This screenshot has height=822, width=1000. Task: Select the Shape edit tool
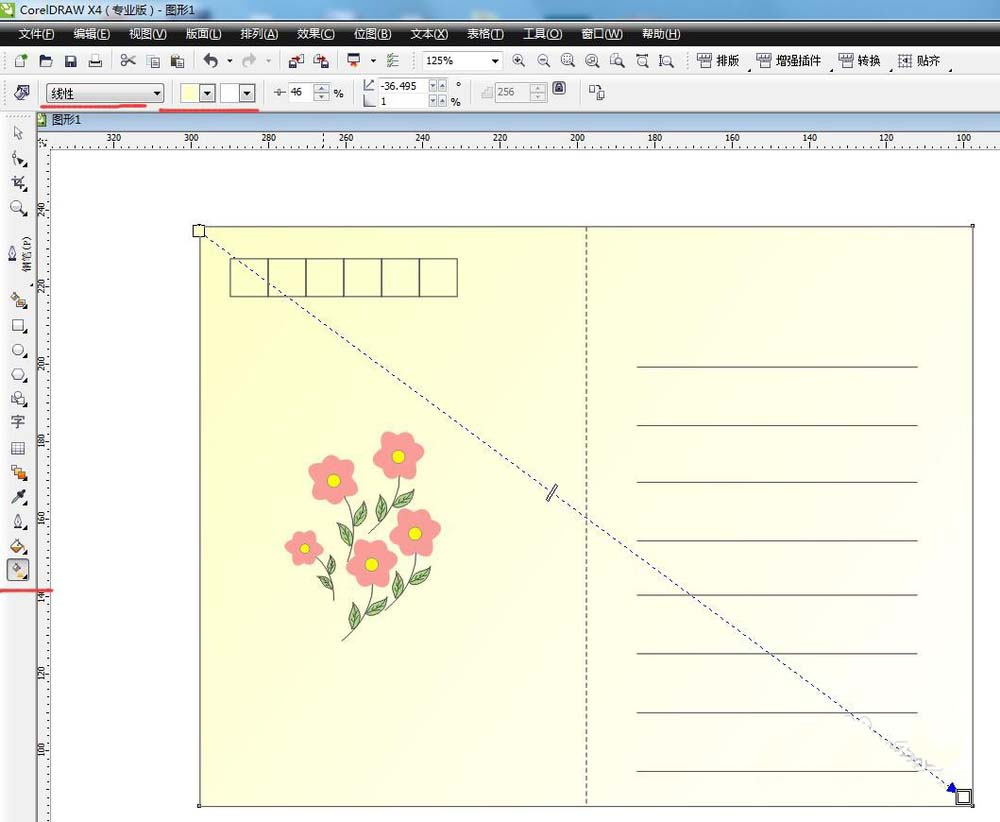point(18,159)
